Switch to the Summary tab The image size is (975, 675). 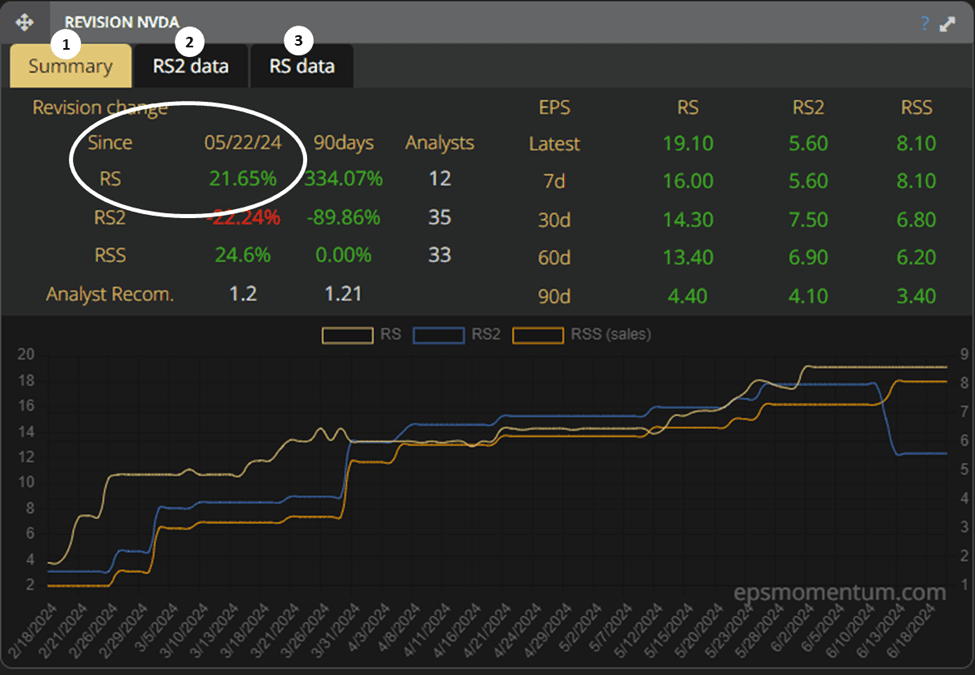[x=70, y=66]
